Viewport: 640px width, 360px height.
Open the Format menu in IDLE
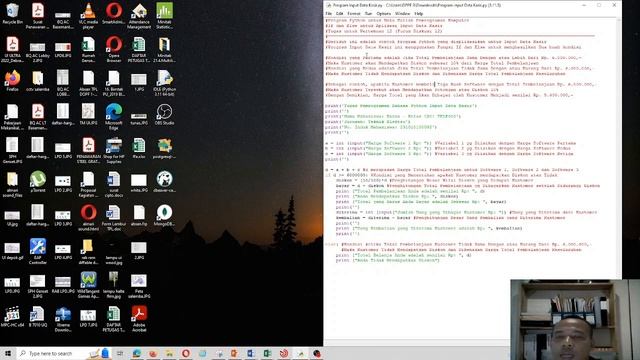click(x=353, y=13)
